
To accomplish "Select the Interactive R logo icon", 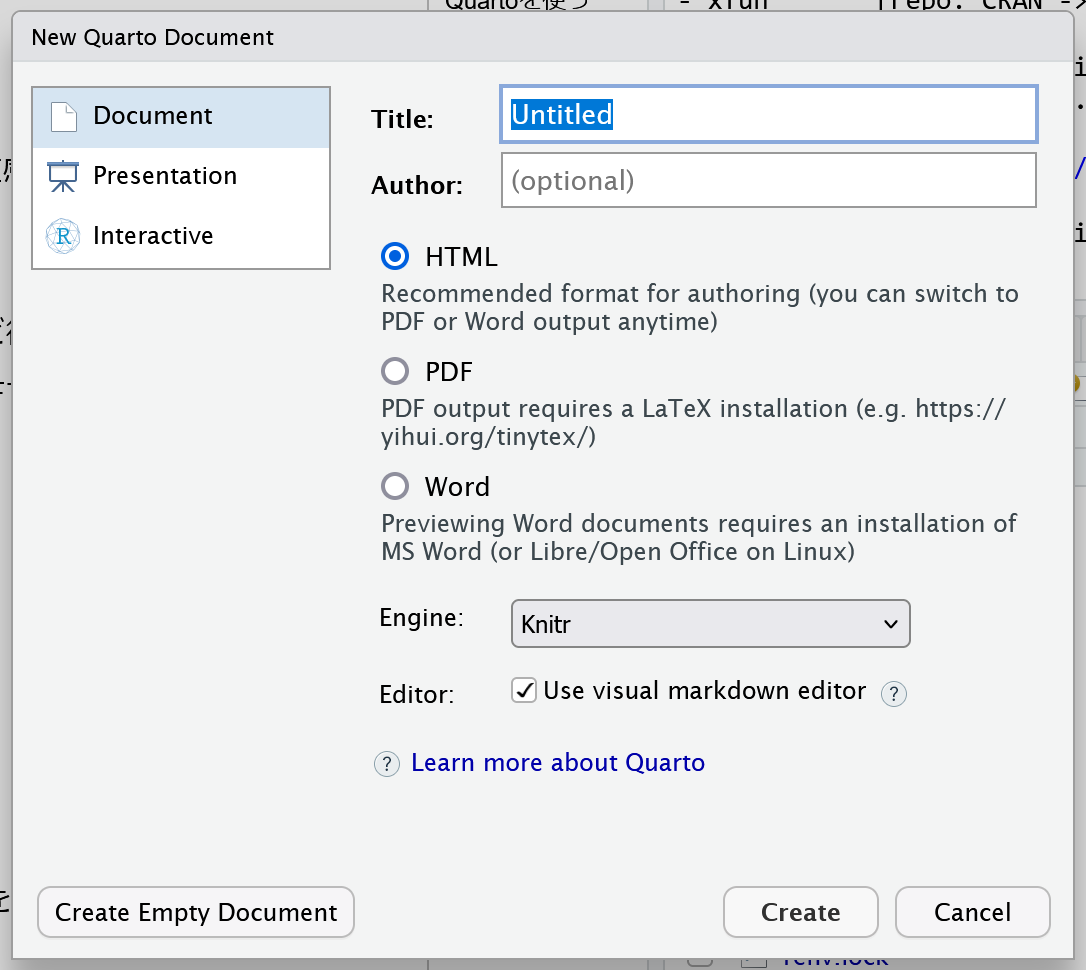I will tap(63, 236).
